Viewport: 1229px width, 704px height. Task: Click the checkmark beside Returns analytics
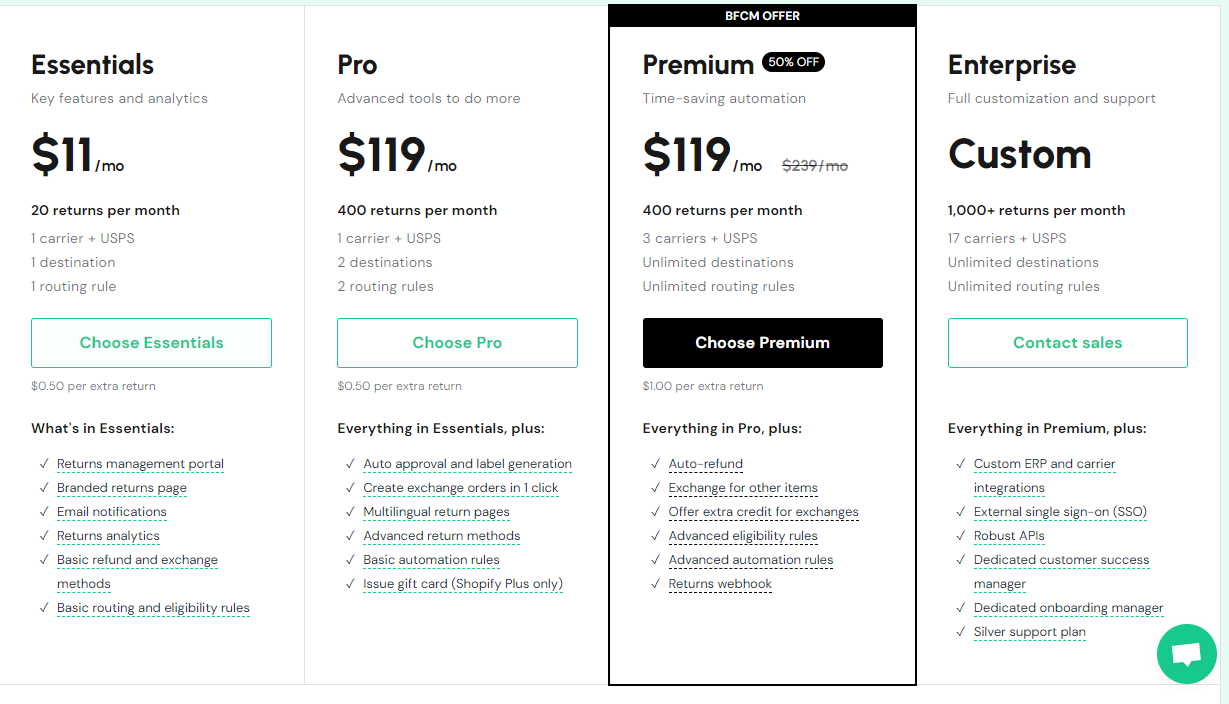(x=45, y=536)
